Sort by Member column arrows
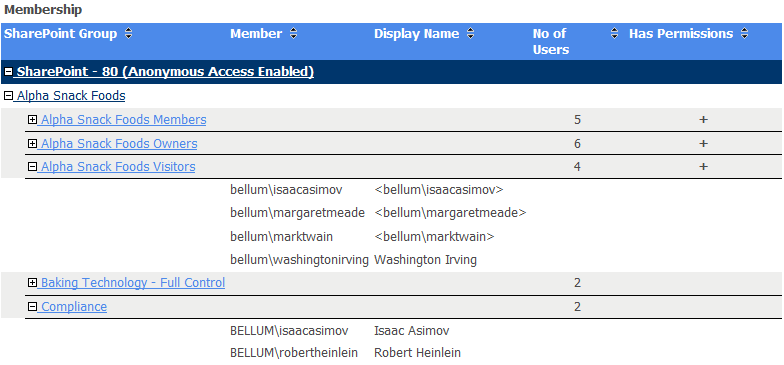This screenshot has width=784, height=365. [x=294, y=34]
